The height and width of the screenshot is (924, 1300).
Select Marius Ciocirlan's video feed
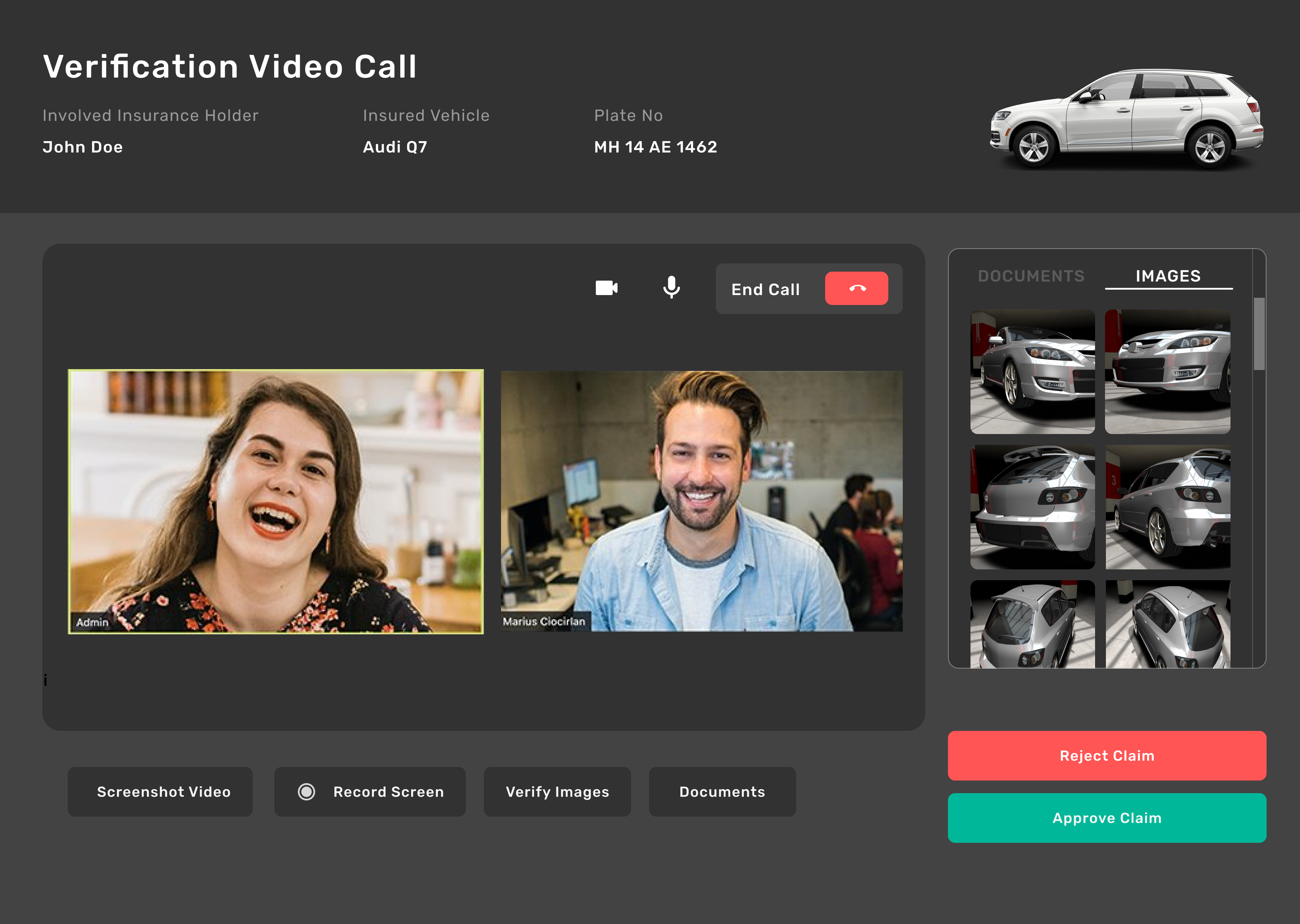click(701, 501)
